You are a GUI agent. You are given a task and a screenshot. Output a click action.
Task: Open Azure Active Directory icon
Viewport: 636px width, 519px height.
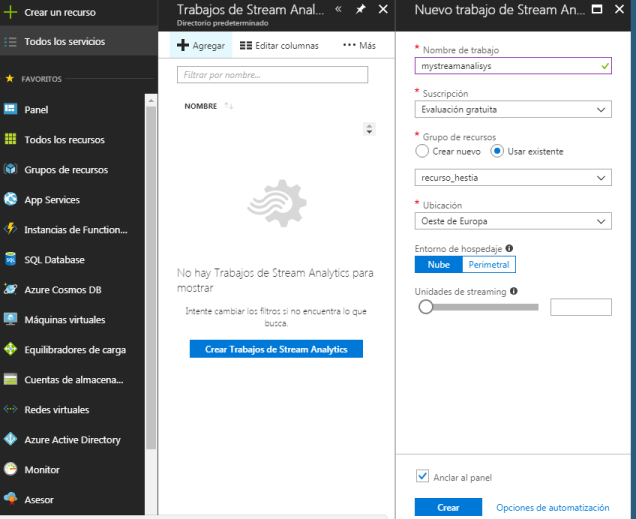coord(11,440)
